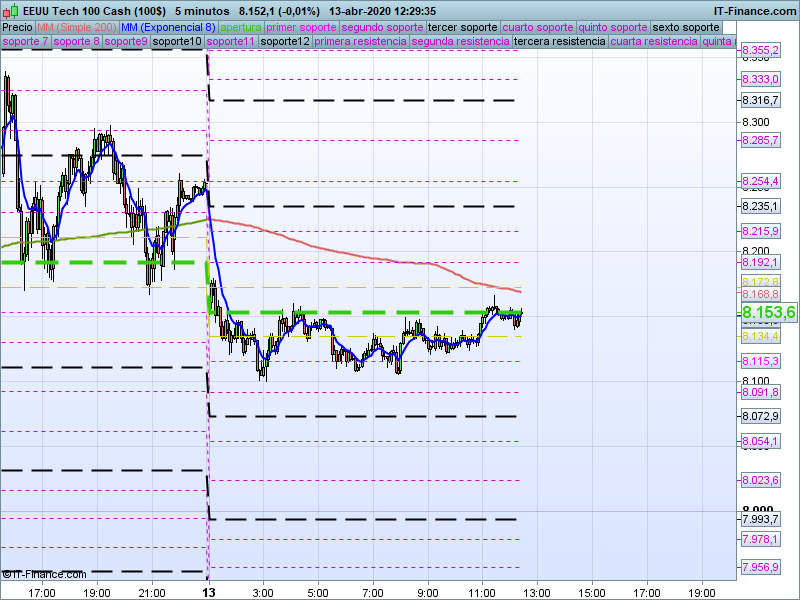Viewport: 800px width, 600px height.
Task: Click the tercera resistencia label
Action: (558, 42)
